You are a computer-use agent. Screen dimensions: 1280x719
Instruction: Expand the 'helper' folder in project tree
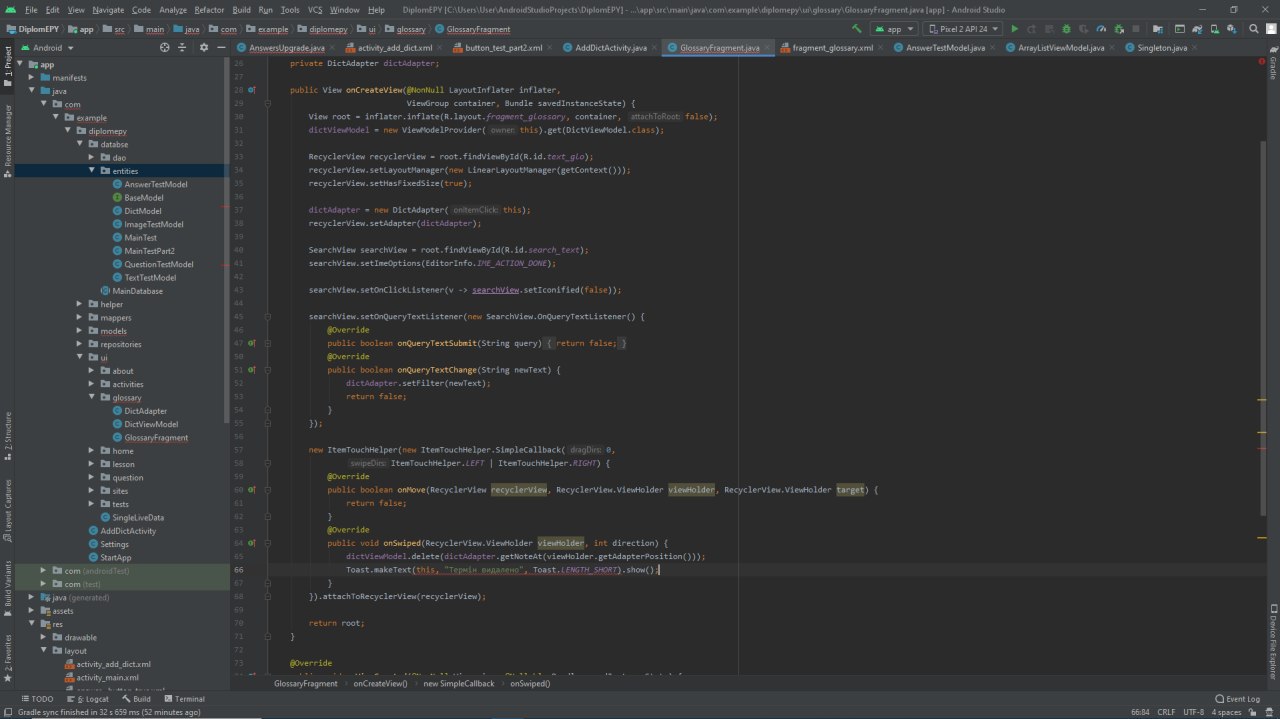tap(79, 304)
